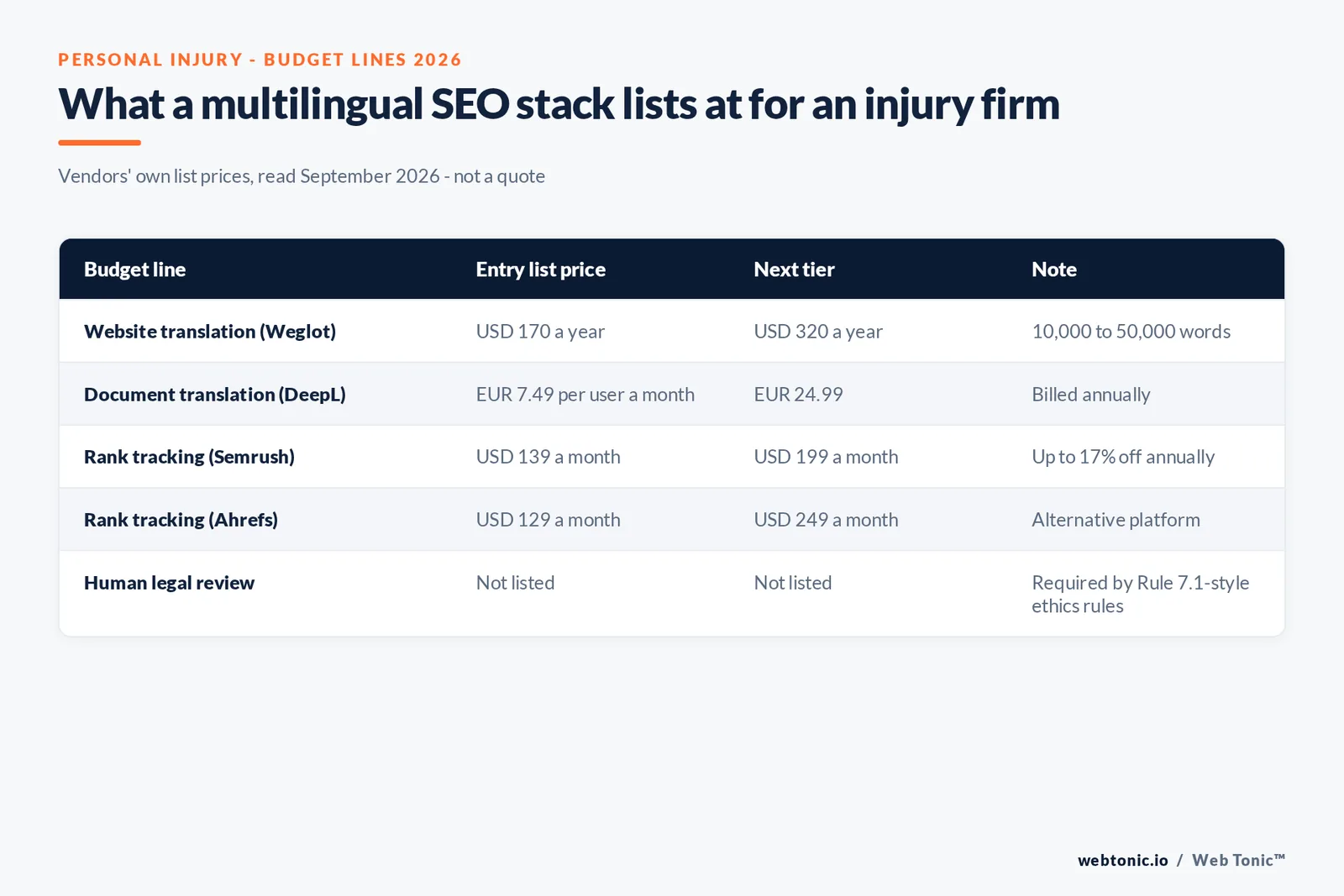Viewport: 1344px width, 896px height.
Task: Click the 'USD 199 a month' cell
Action: (x=826, y=457)
